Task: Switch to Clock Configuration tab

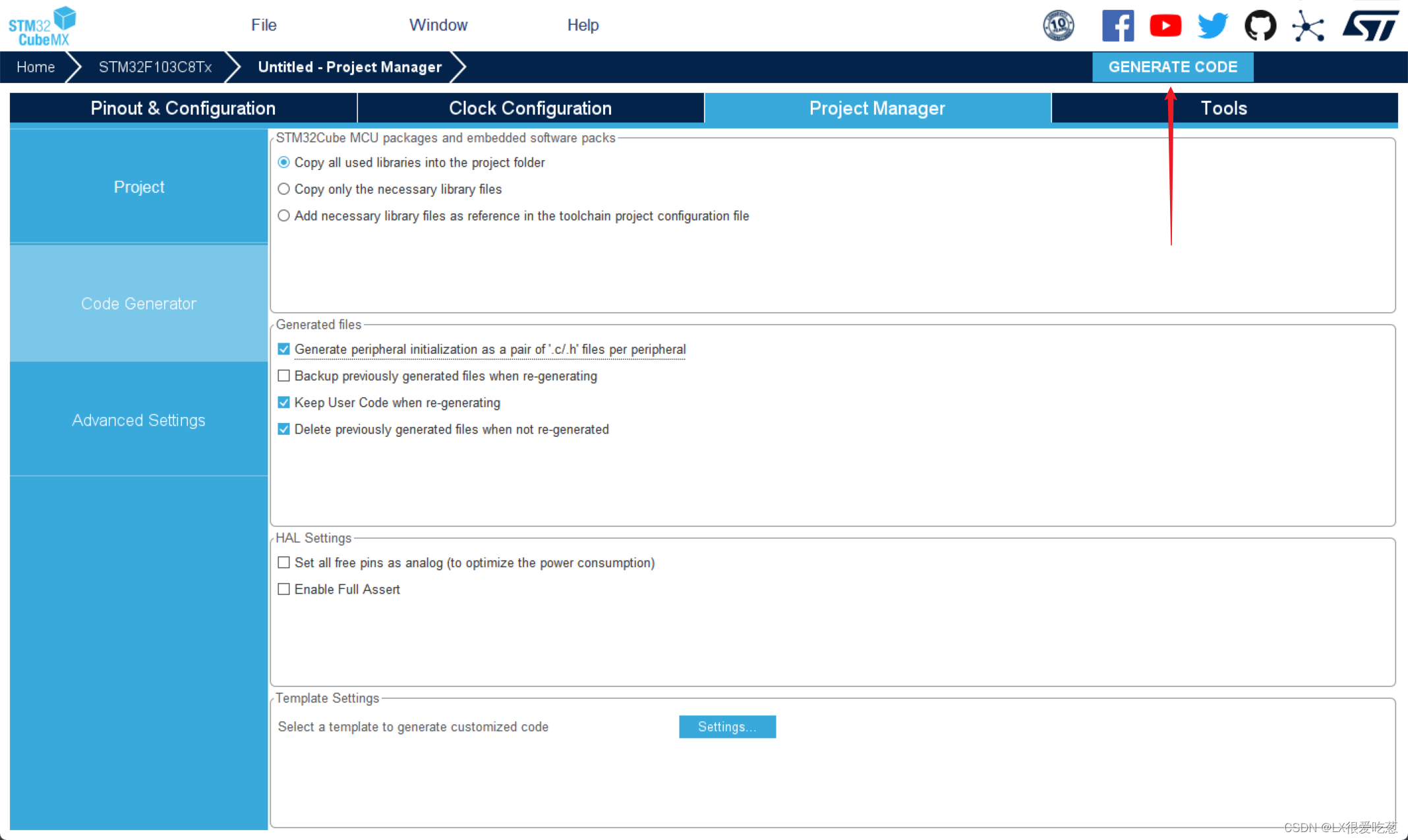Action: (x=531, y=108)
